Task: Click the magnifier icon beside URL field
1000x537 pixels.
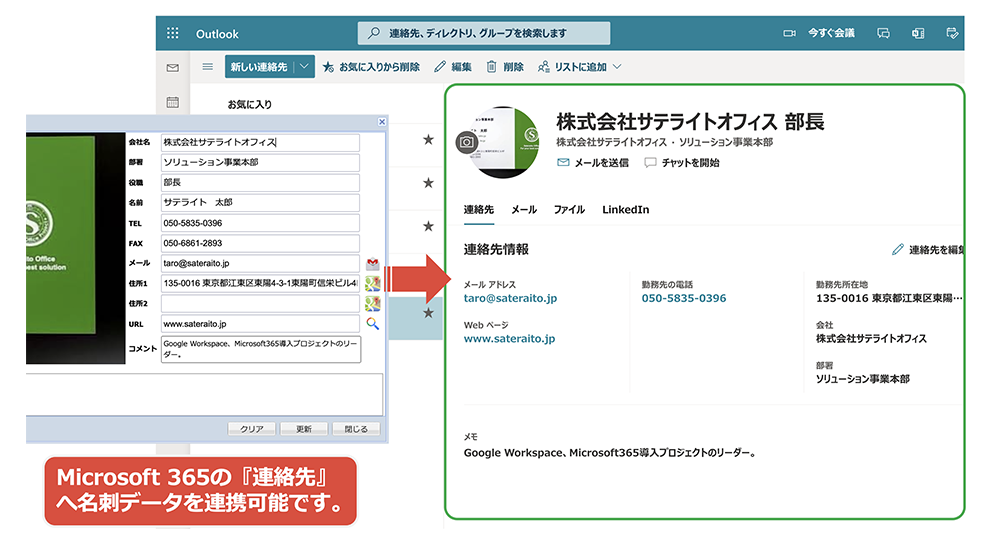Action: coord(372,324)
